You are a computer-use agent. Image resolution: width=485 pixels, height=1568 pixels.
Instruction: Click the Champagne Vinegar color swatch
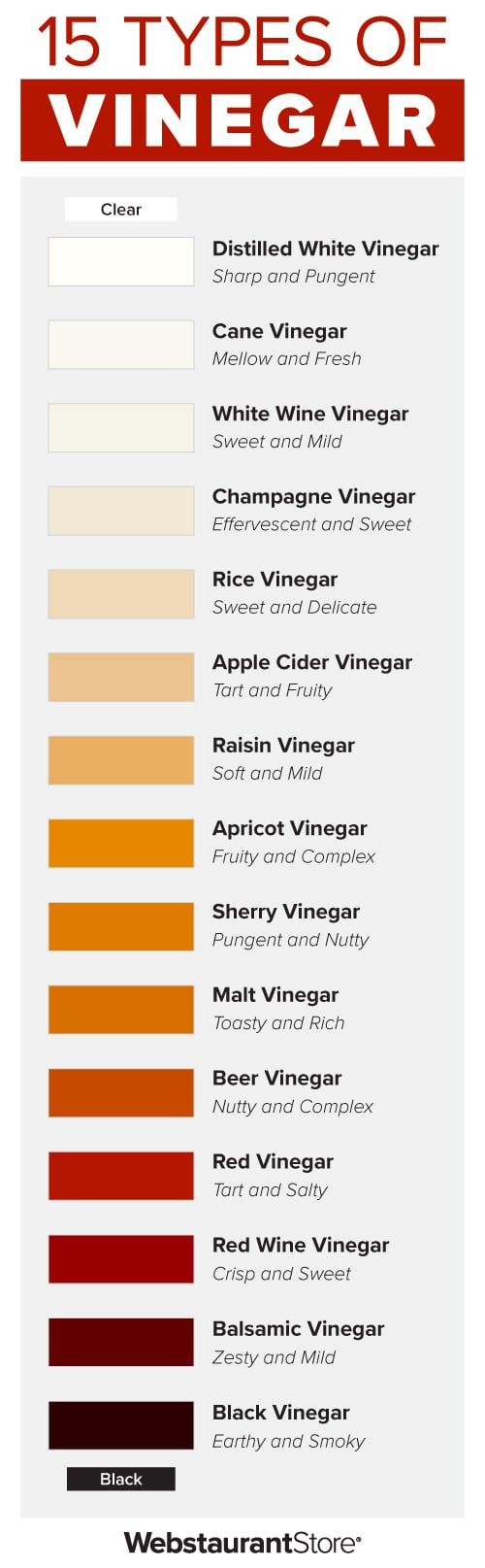pos(121,511)
